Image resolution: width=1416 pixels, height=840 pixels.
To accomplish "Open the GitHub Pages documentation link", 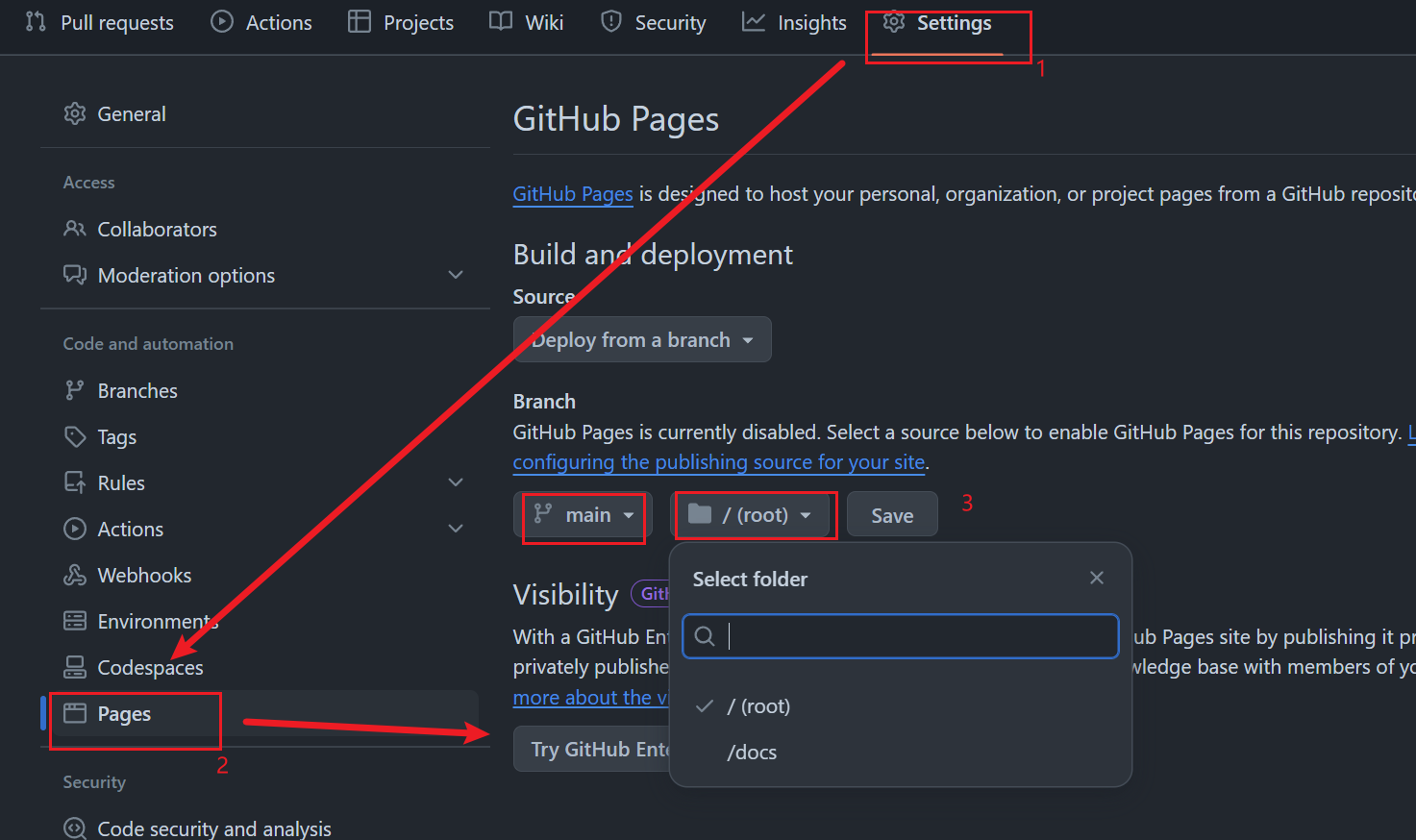I will tap(573, 194).
